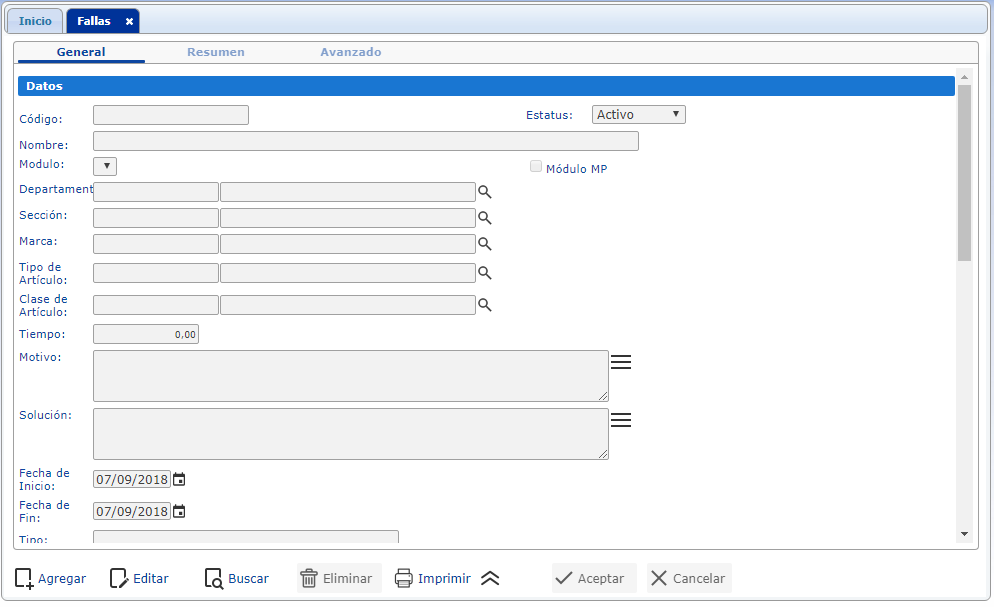994x607 pixels.
Task: Enable the Módulo MP checkbox
Action: coord(537,167)
